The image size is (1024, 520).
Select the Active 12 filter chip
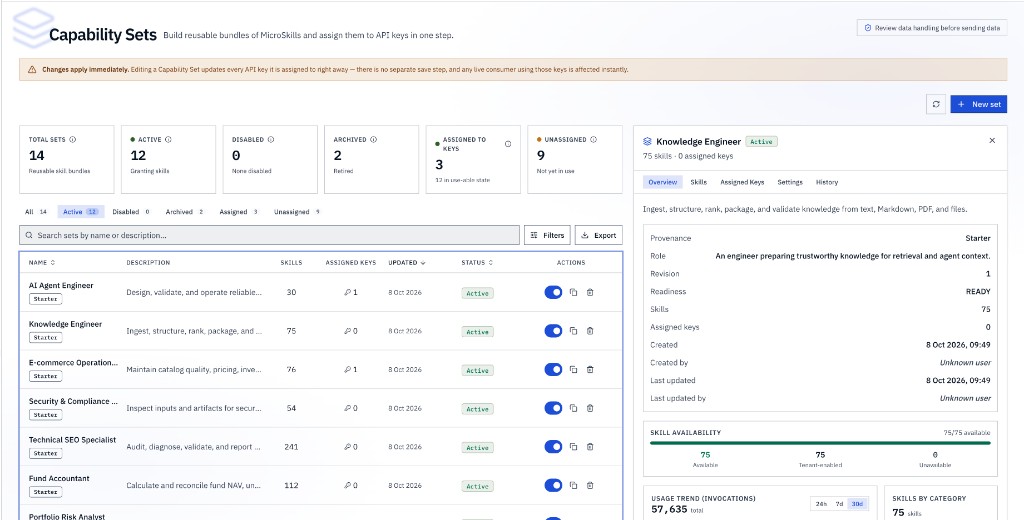coord(81,212)
